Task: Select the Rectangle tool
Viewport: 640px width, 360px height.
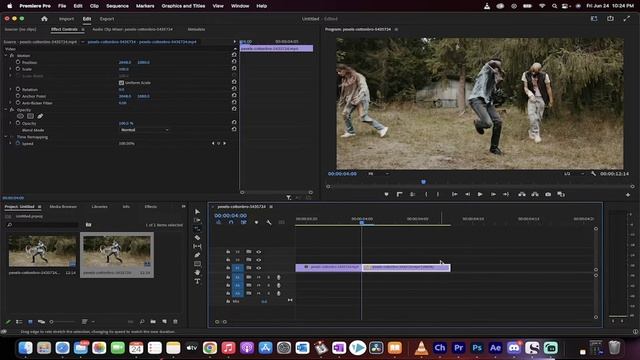Action: [198, 264]
